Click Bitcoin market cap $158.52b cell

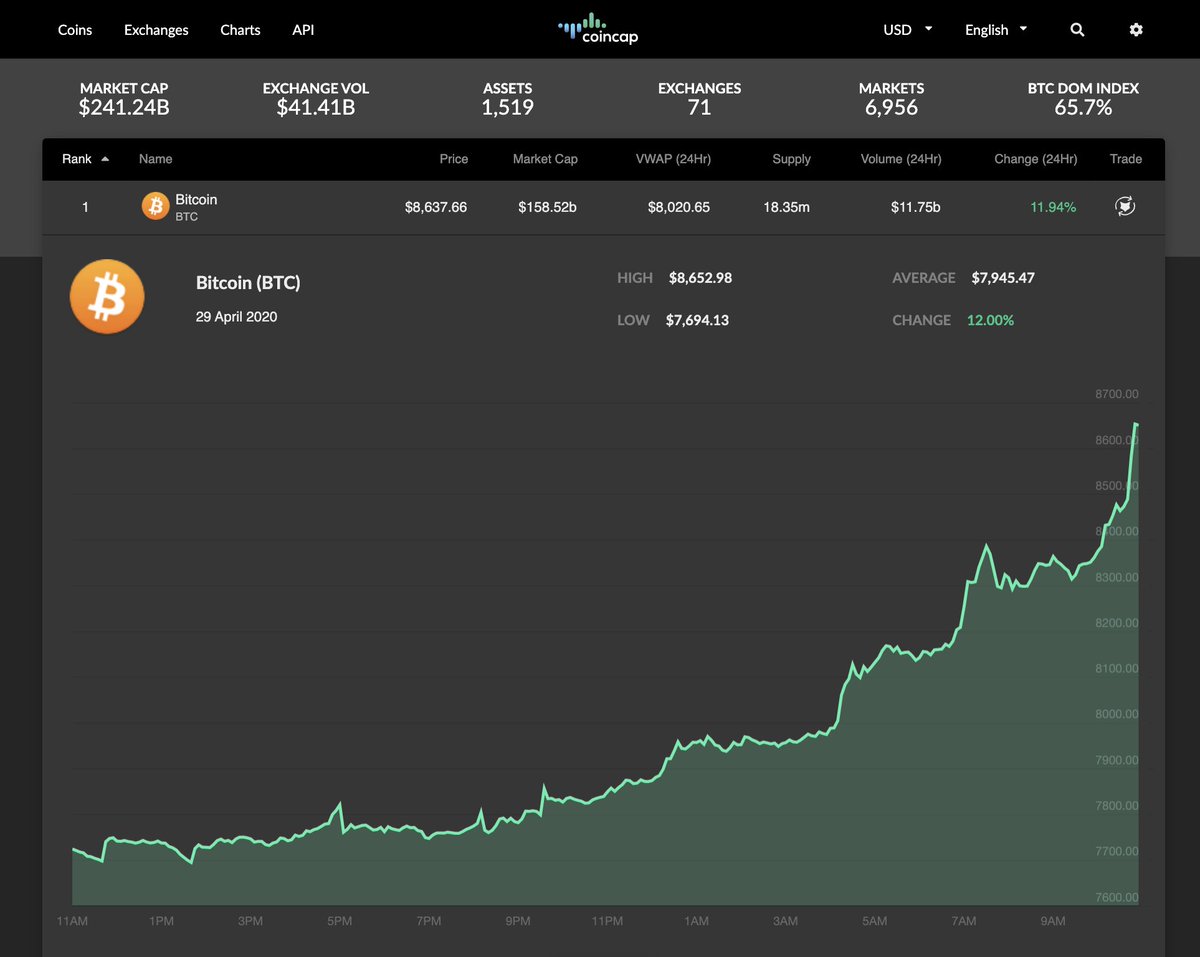(548, 207)
